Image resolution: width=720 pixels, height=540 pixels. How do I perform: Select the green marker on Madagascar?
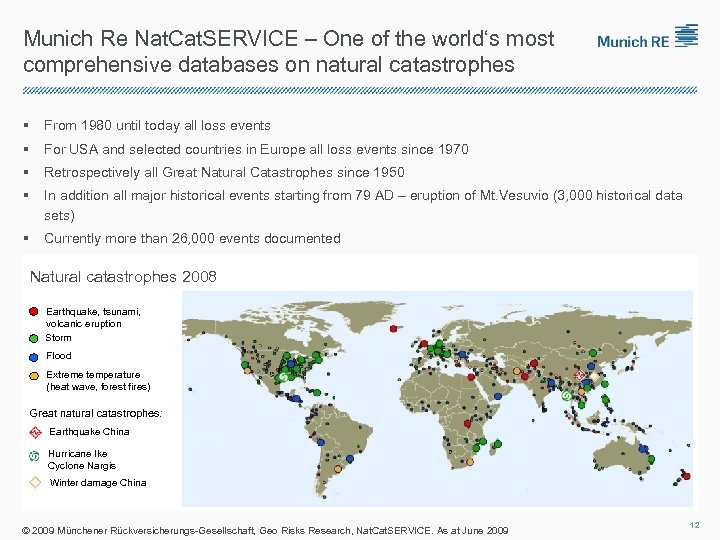coord(498,444)
